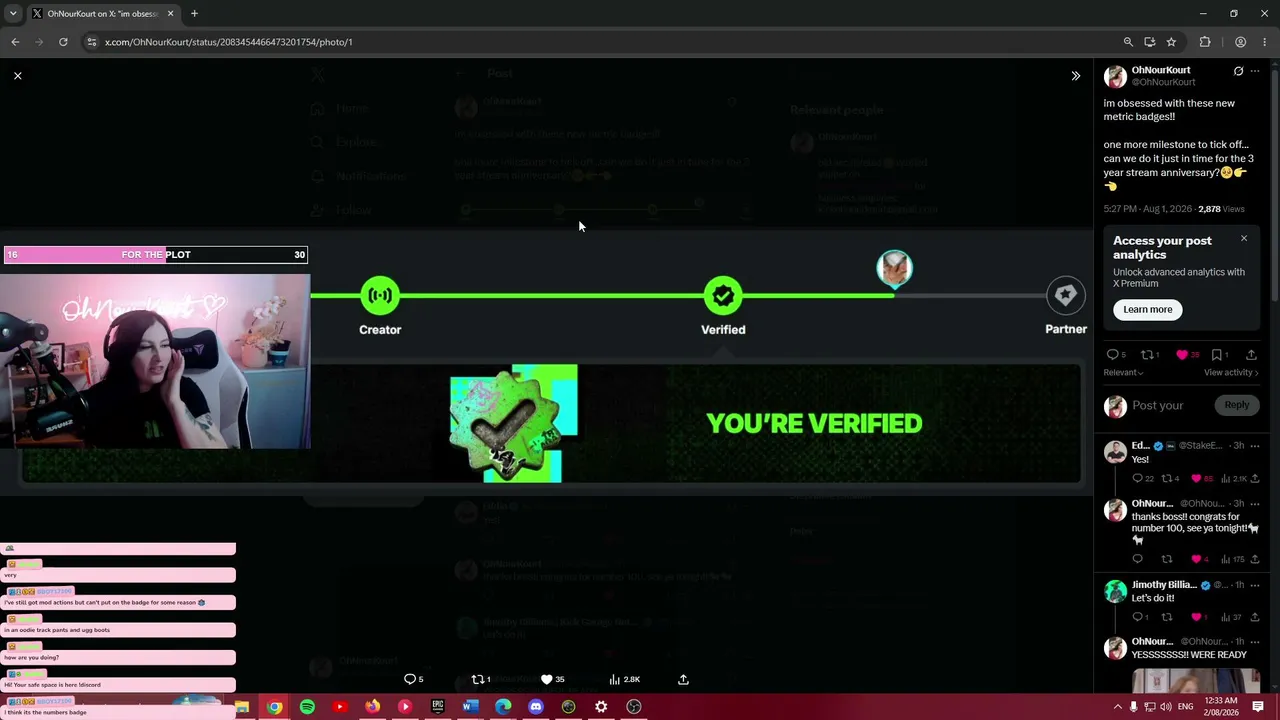Bookmark this page with the star icon
1280x720 pixels.
(x=1171, y=42)
